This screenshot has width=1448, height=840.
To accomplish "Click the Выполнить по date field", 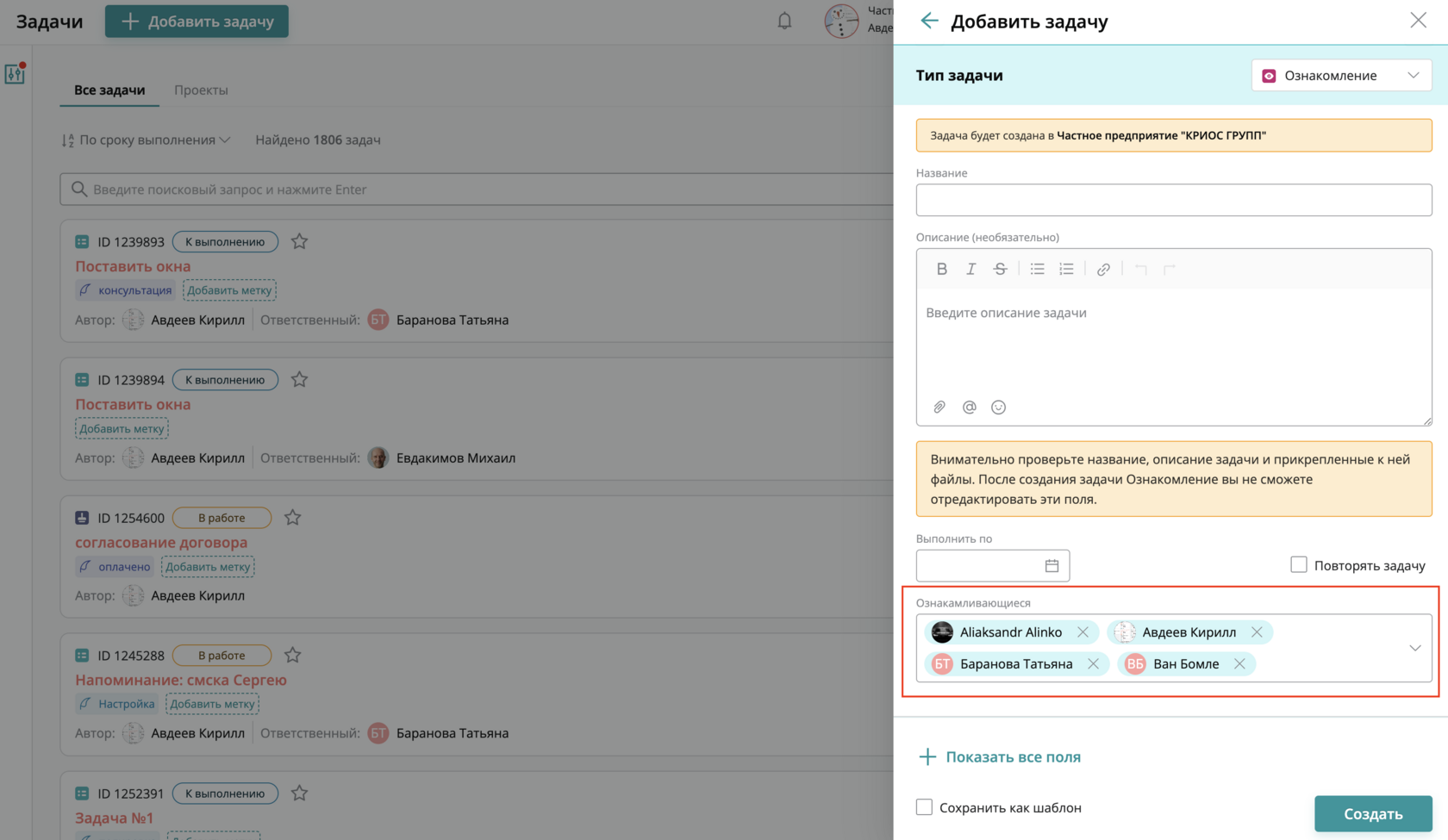I will [x=993, y=566].
